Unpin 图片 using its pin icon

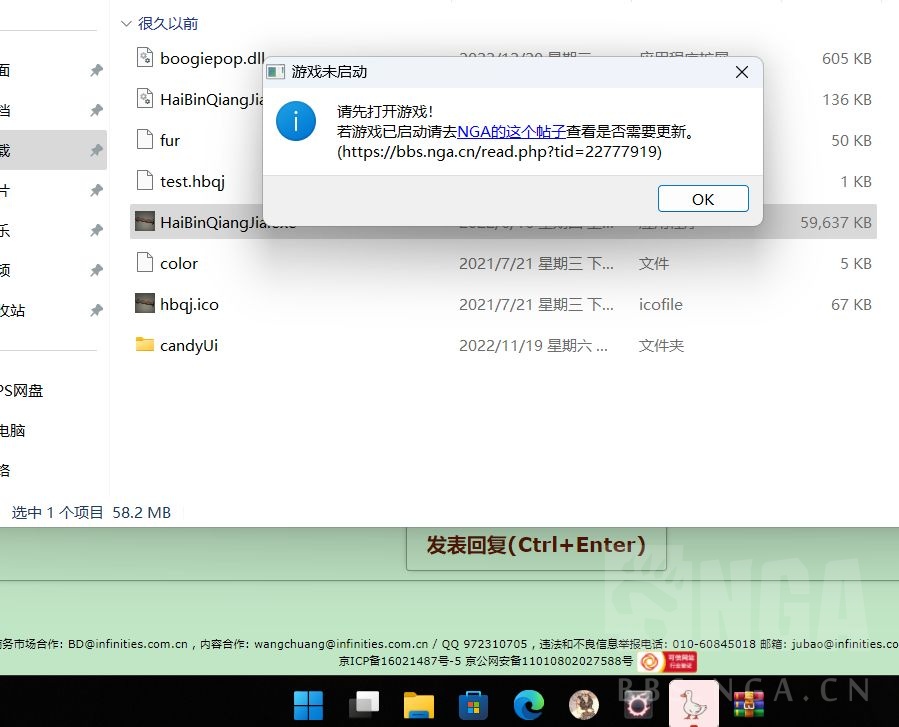[95, 190]
